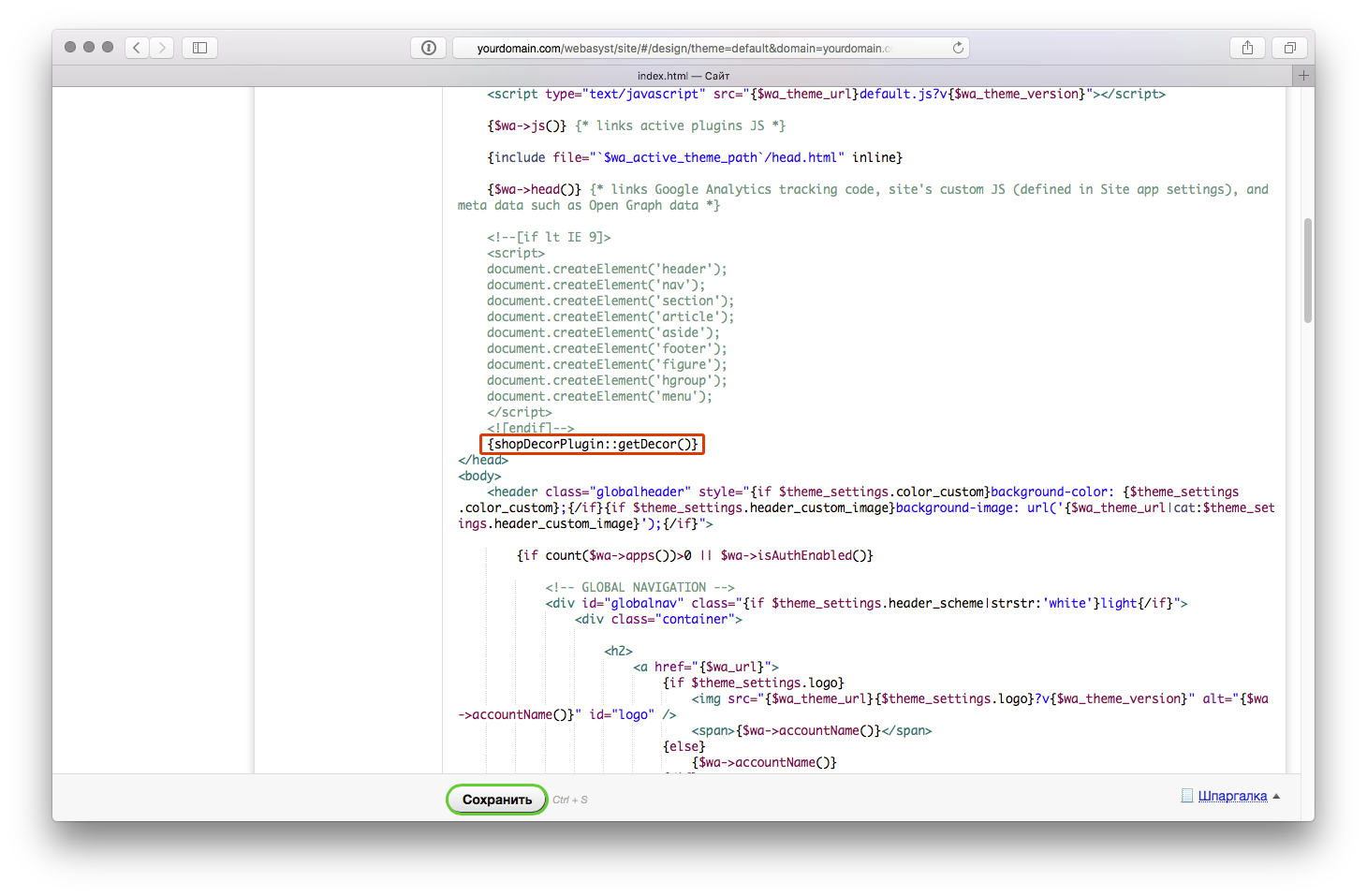Click document.createElement('footer'); line
This screenshot has height=896, width=1367.
click(607, 348)
